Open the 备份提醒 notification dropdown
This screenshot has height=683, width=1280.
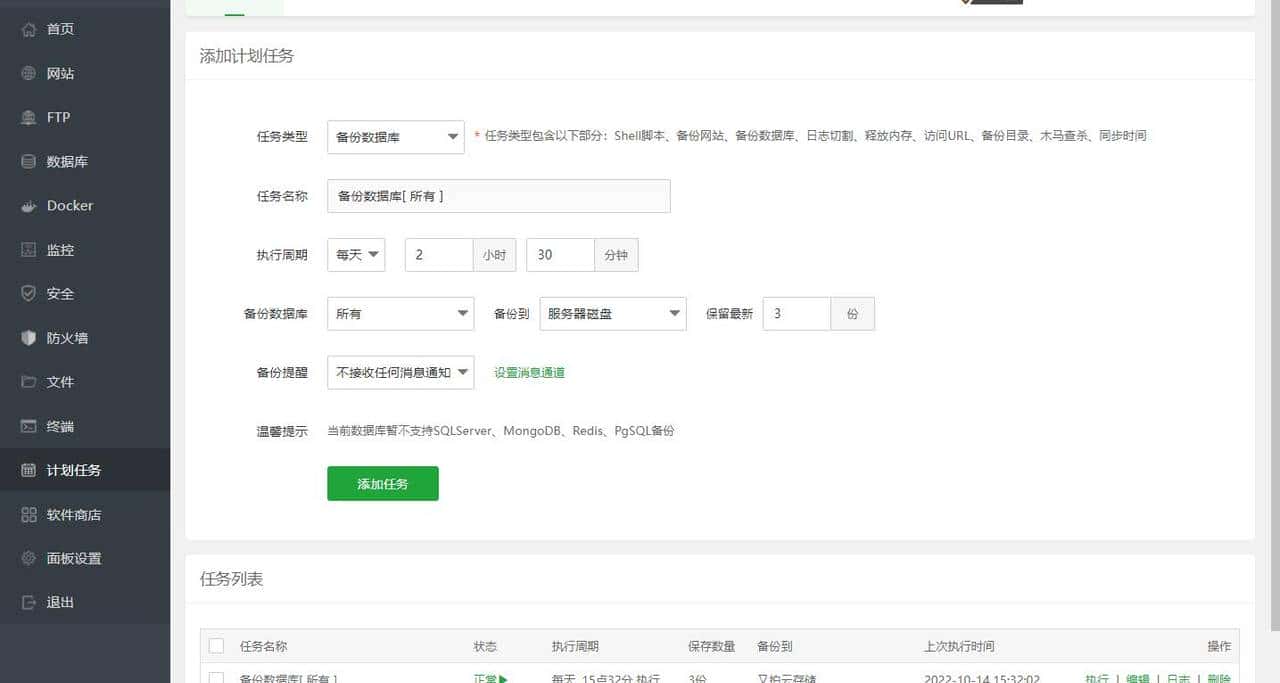click(400, 372)
